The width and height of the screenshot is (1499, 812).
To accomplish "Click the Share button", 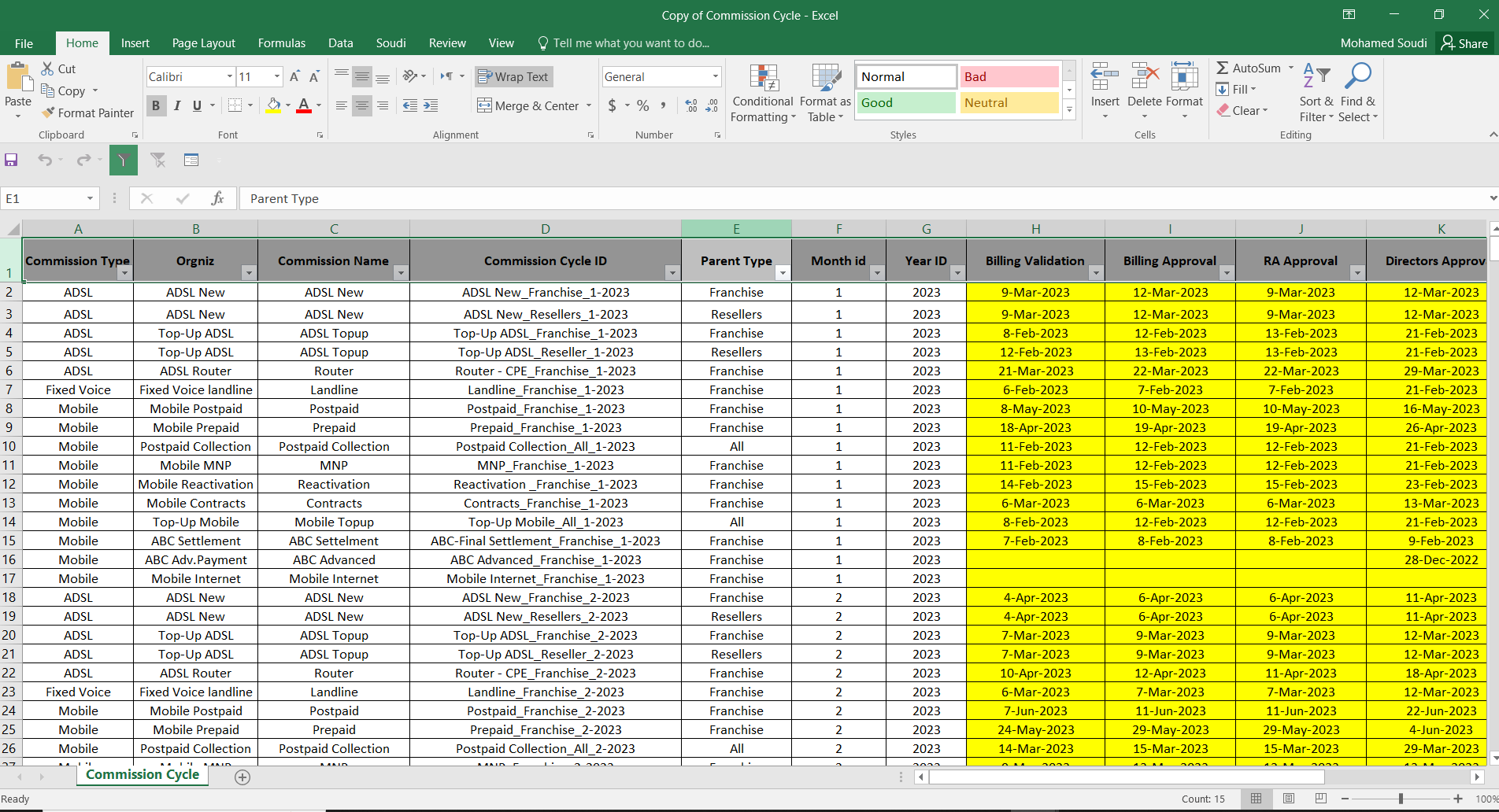I will click(1464, 43).
